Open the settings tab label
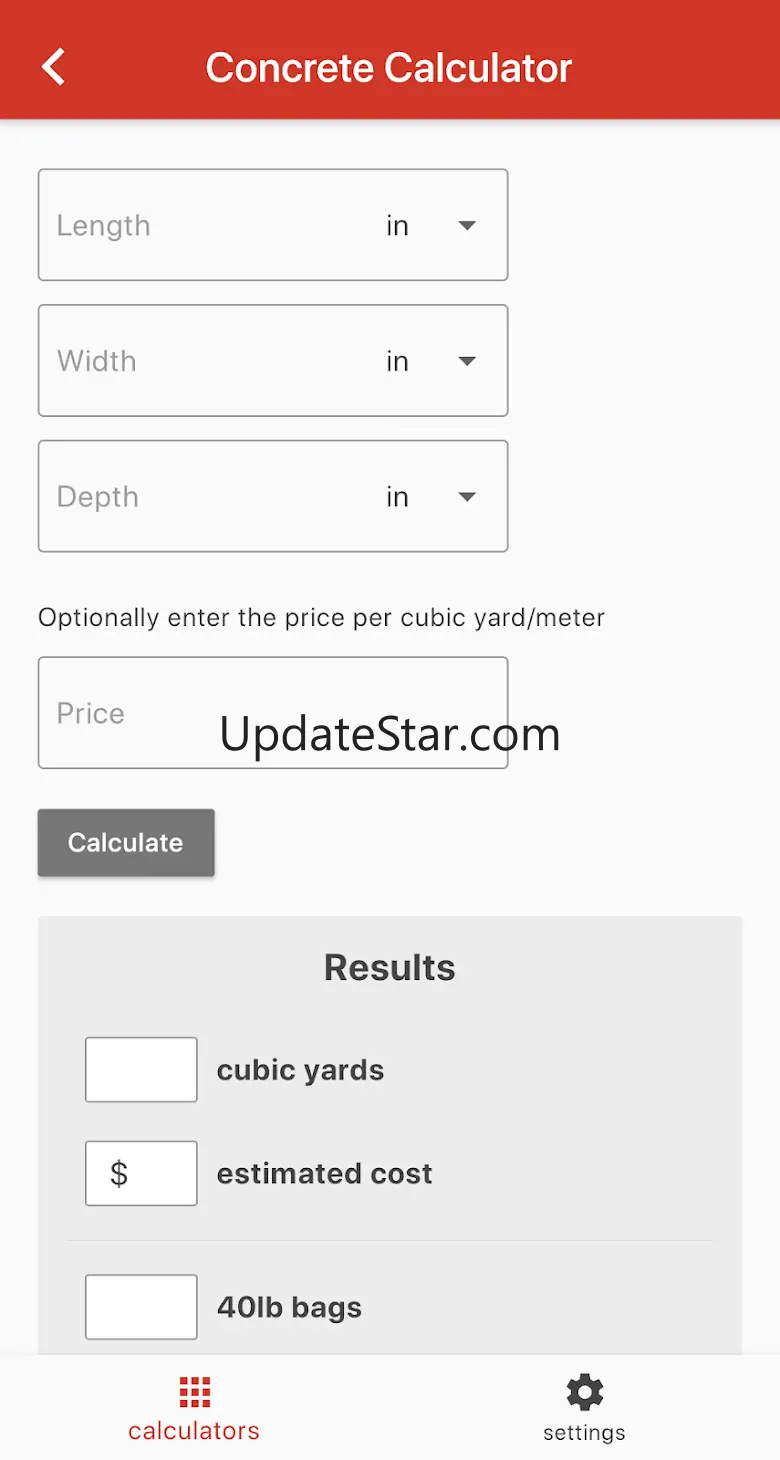 [x=584, y=1433]
